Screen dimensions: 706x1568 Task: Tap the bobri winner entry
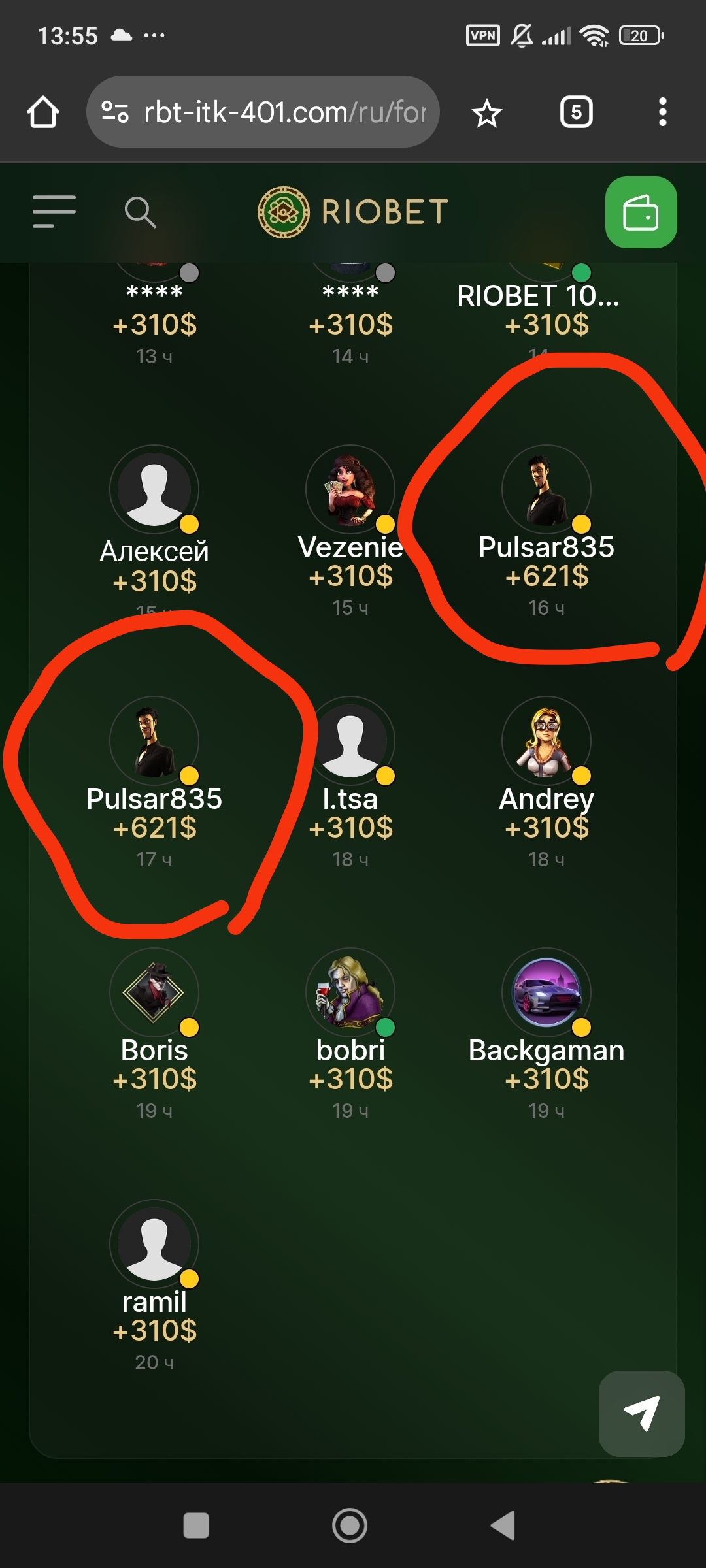[x=350, y=1034]
